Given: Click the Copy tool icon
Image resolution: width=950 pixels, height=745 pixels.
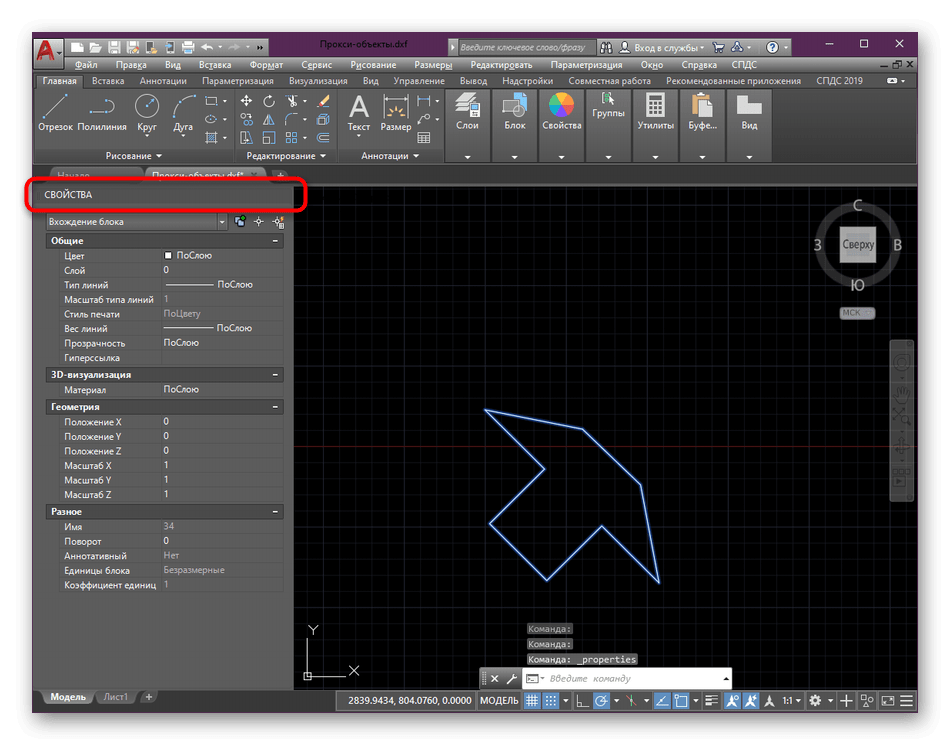Looking at the screenshot, I should (246, 119).
